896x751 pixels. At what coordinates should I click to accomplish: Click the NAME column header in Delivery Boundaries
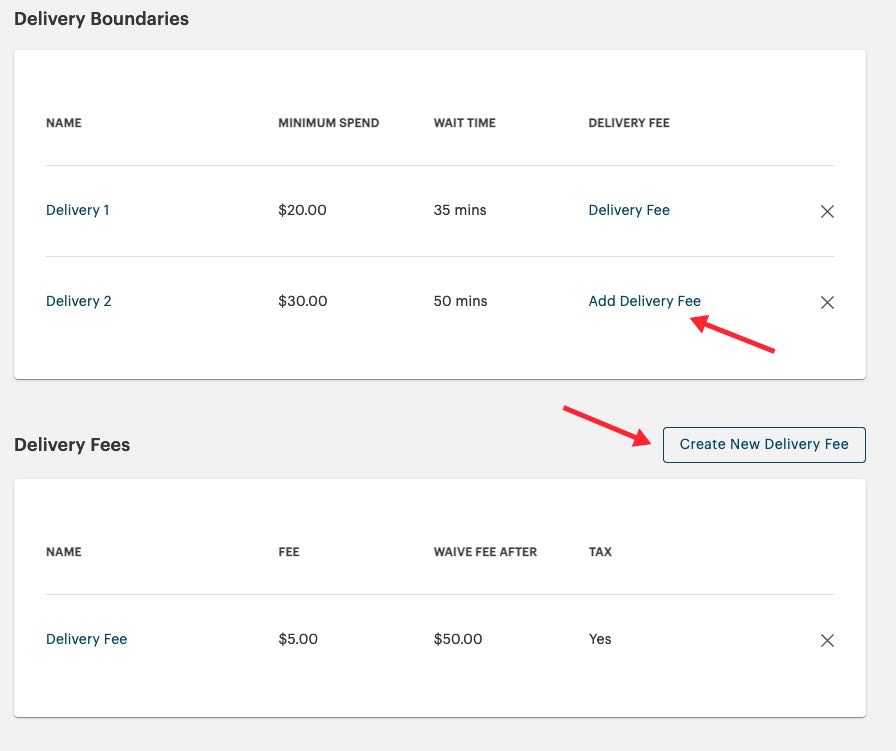[x=63, y=123]
